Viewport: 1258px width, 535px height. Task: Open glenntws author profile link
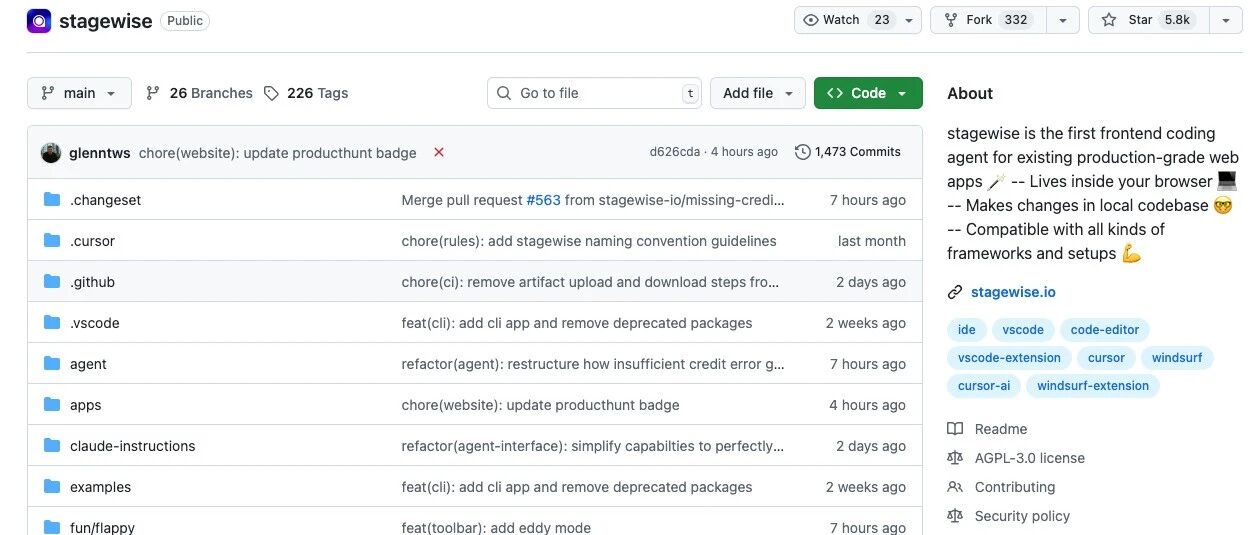click(x=100, y=153)
